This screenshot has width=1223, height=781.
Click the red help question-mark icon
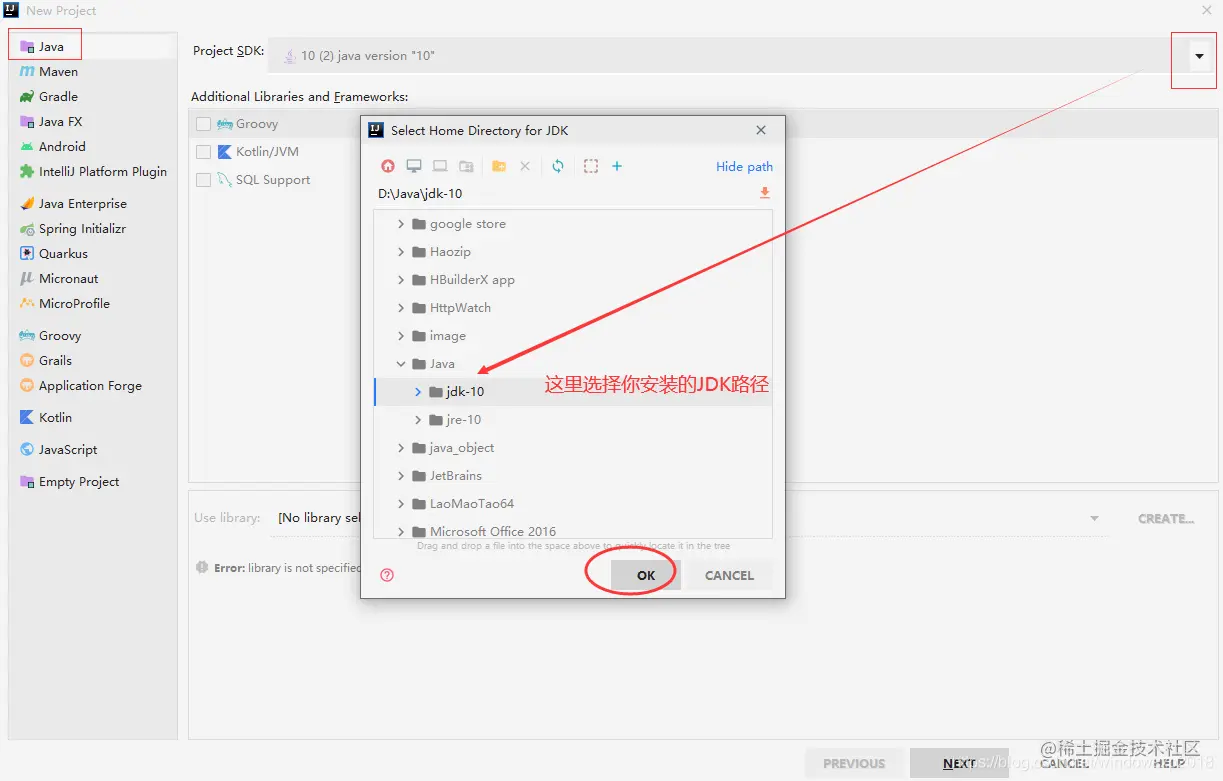388,575
